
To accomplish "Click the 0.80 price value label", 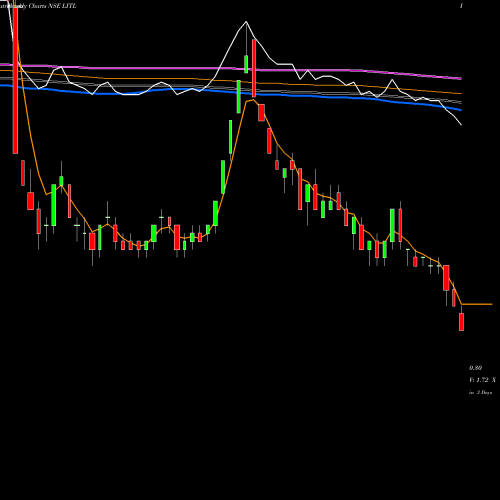I will click(475, 368).
